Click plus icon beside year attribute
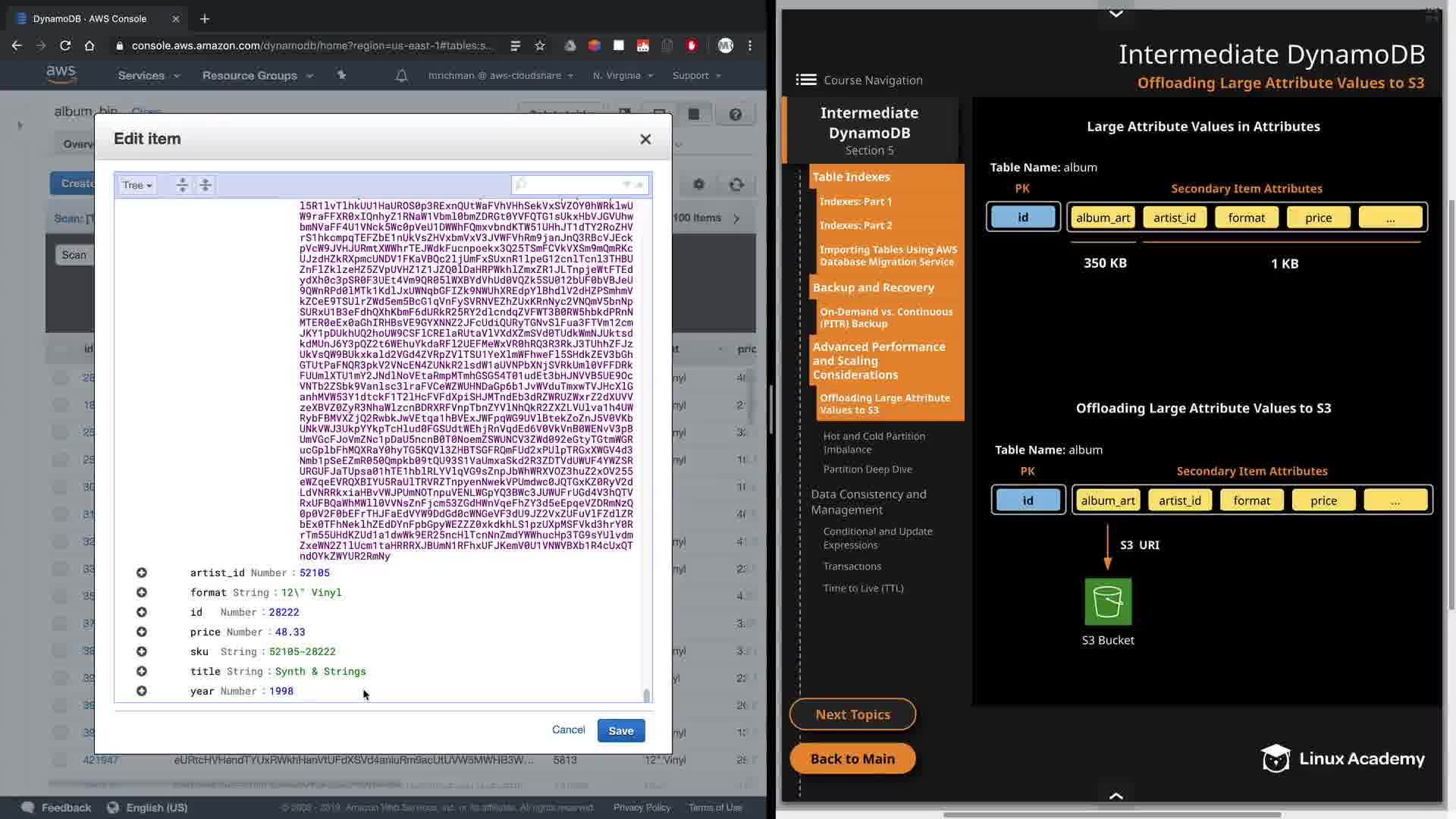Screen dimensions: 1456x819 pos(142,691)
